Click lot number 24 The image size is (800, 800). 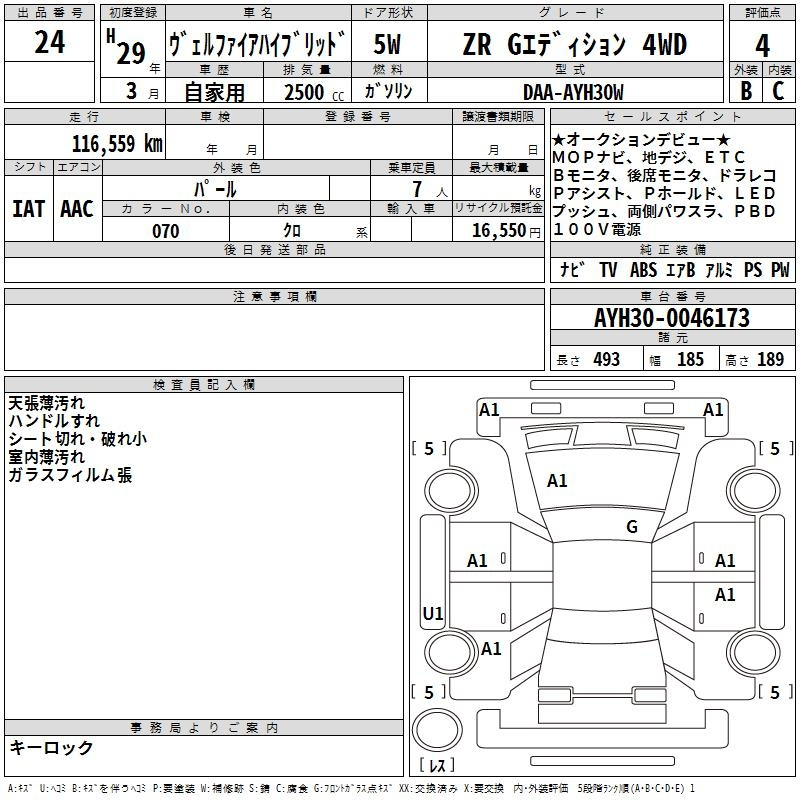pos(49,41)
